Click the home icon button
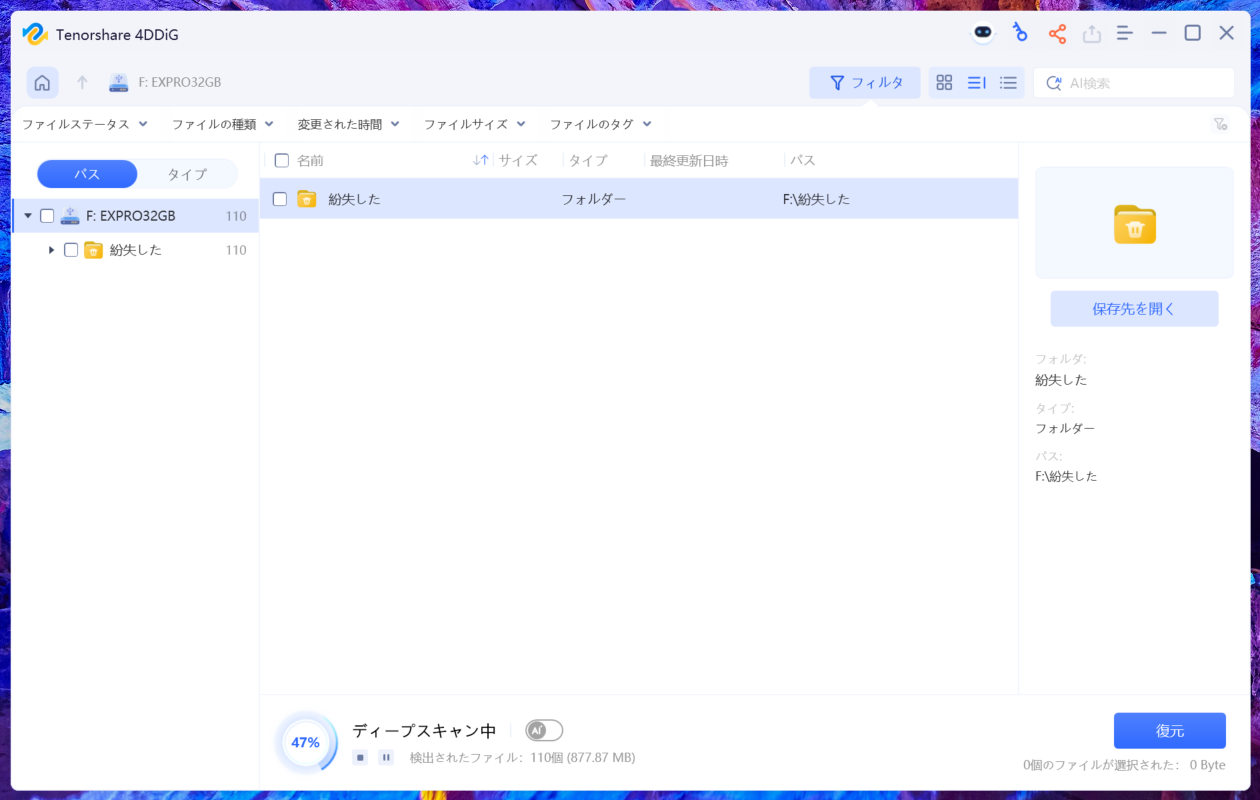1260x800 pixels. [42, 83]
